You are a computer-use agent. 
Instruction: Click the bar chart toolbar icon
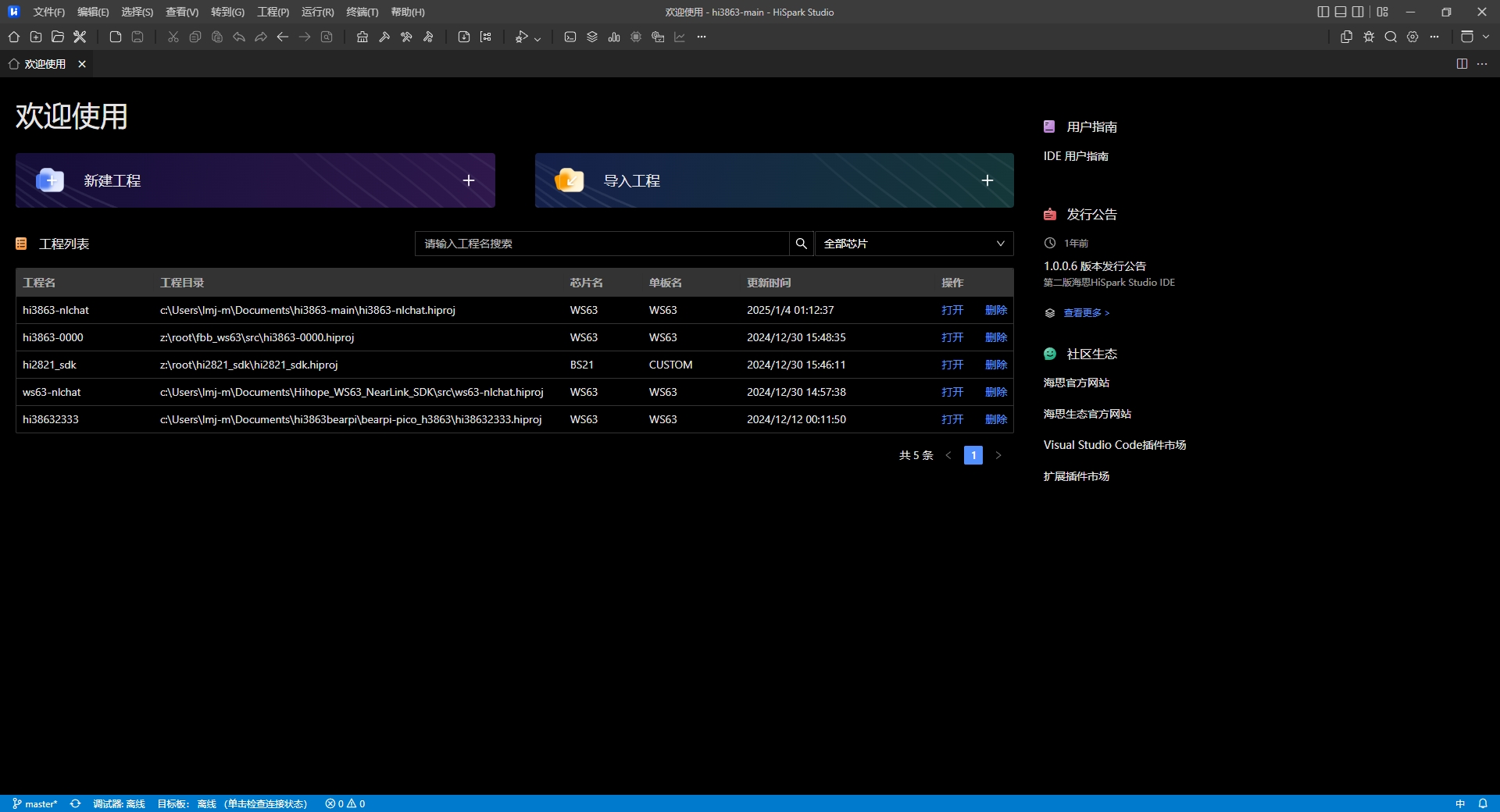(613, 37)
